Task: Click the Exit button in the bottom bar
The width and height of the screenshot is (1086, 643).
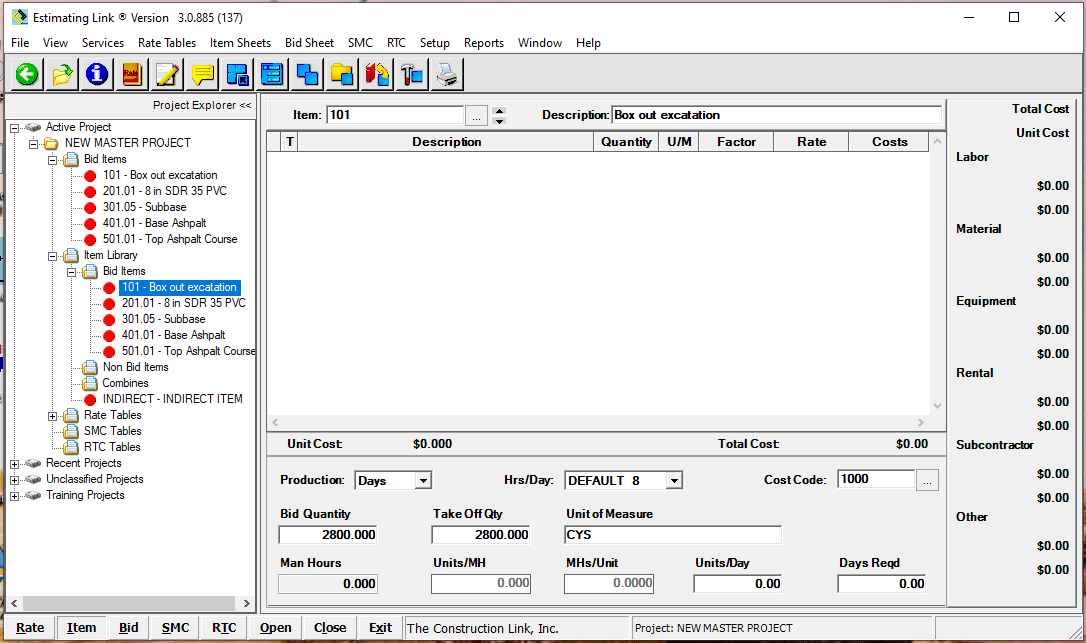Action: click(380, 627)
